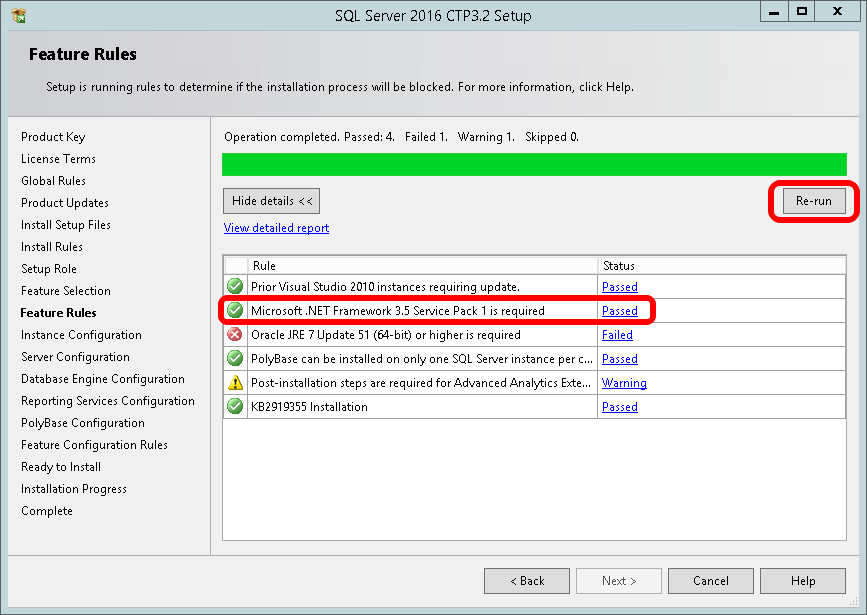Click green check icon for Visual Studio 2010 rule
The width and height of the screenshot is (867, 615).
tap(235, 286)
